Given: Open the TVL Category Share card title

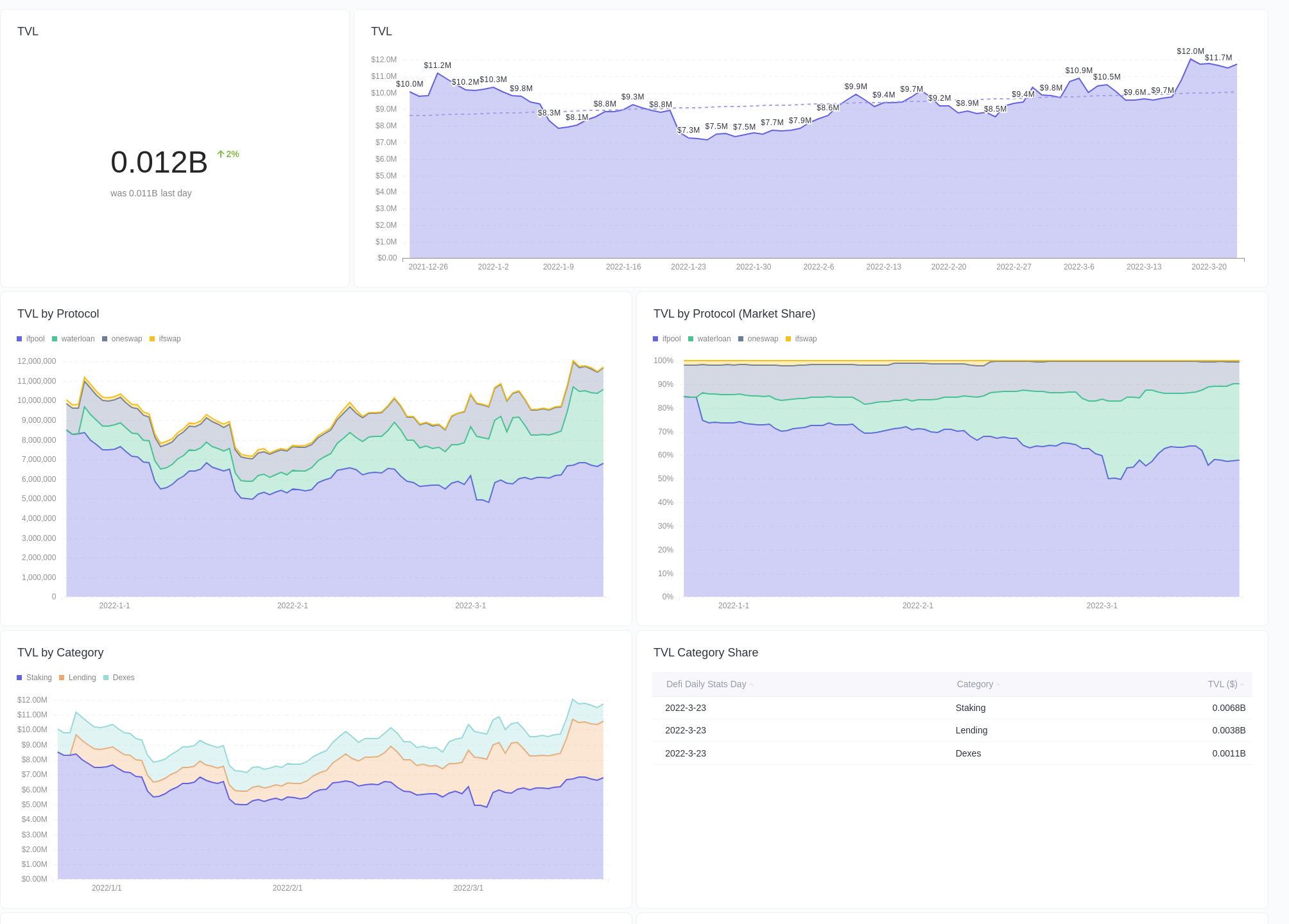Looking at the screenshot, I should [x=705, y=653].
